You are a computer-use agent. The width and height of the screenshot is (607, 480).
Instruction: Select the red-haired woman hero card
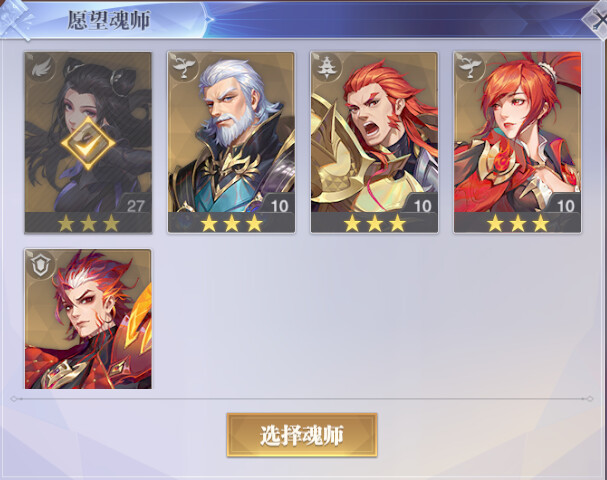coord(517,142)
